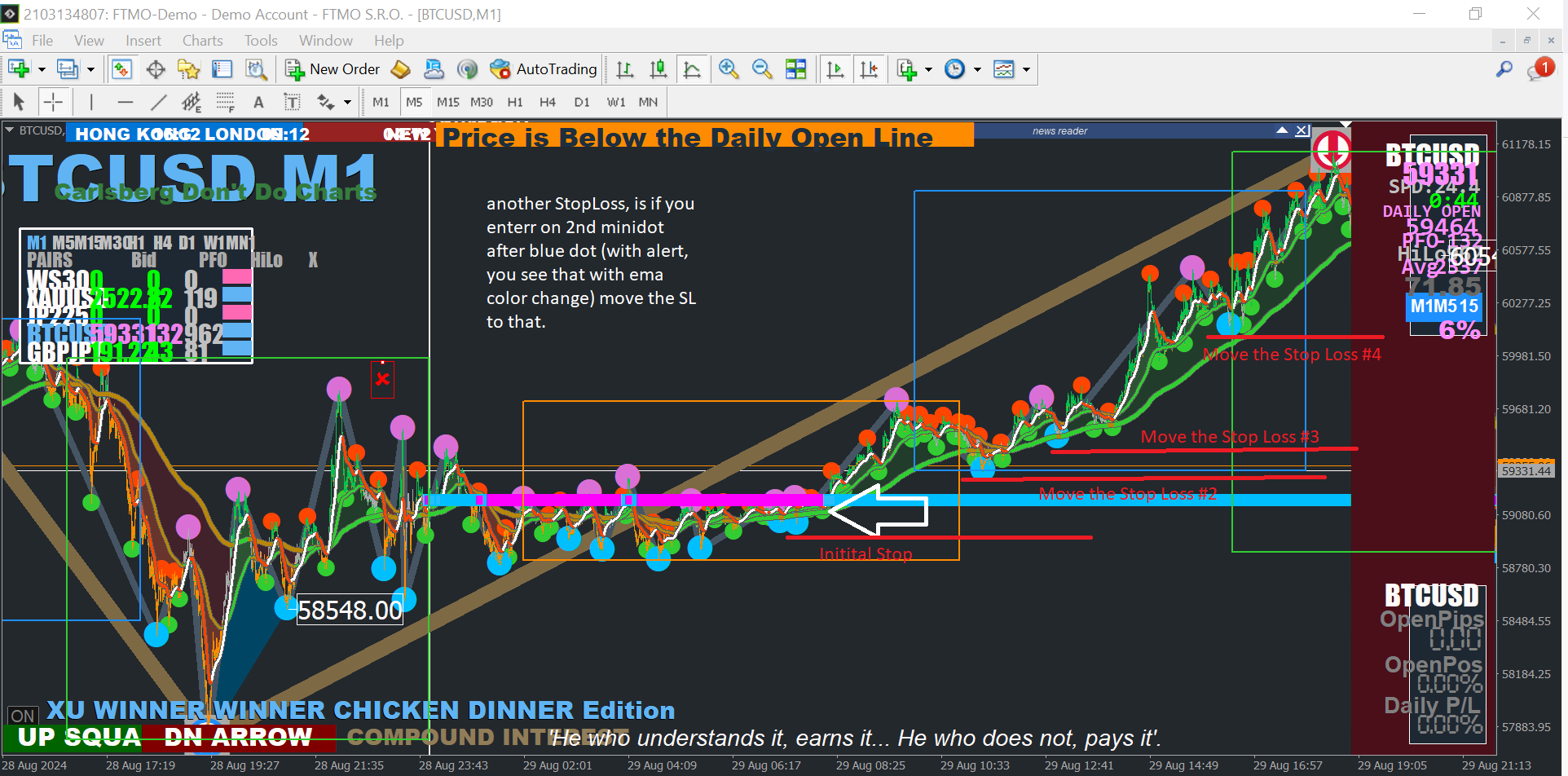Switch to Line Chart mode
The width and height of the screenshot is (1568, 776).
click(x=692, y=69)
